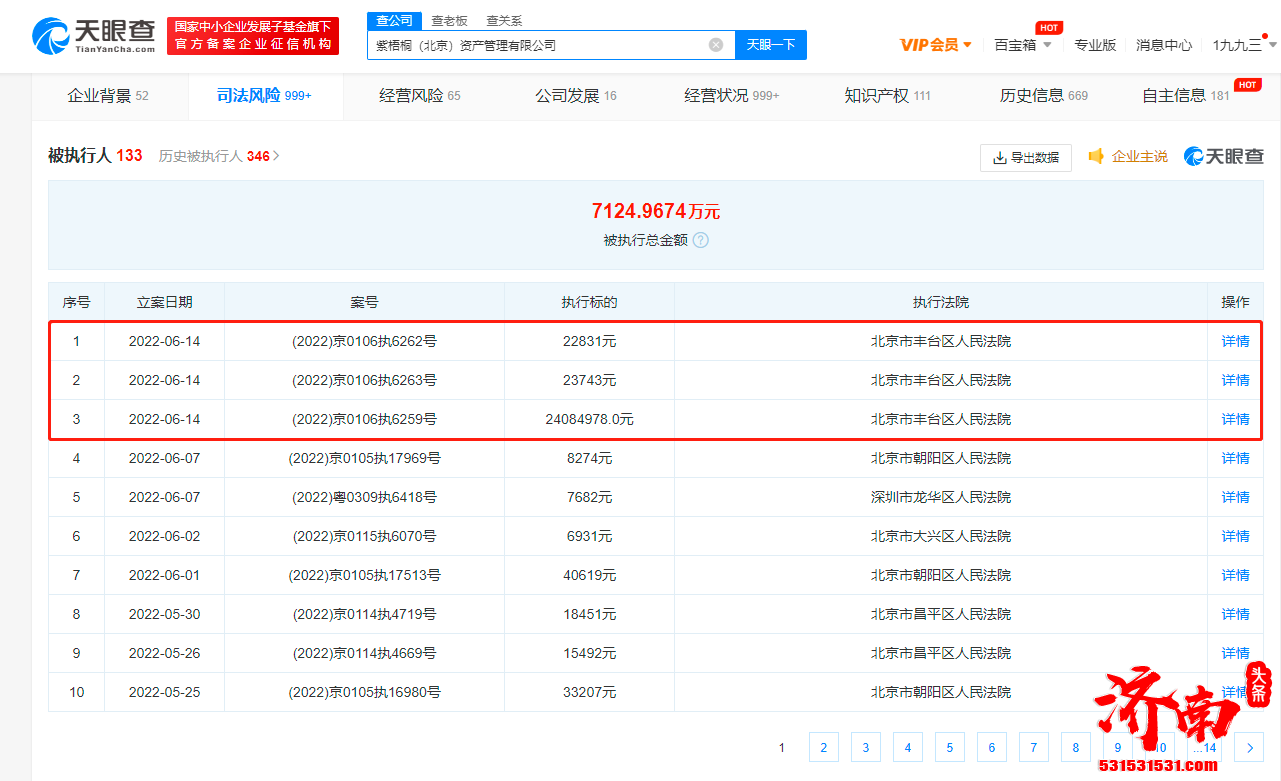Expand 历史被执行人 346 link

click(x=219, y=156)
